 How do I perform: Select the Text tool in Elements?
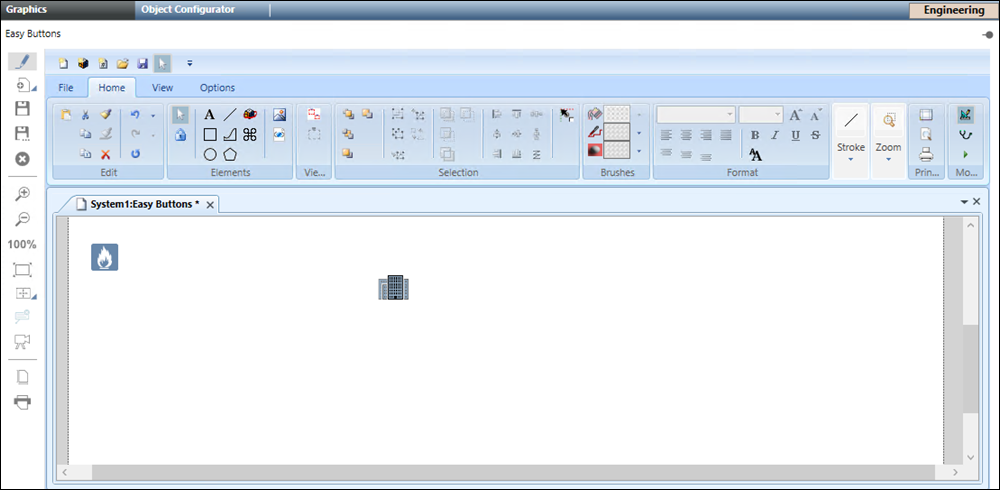coord(210,115)
